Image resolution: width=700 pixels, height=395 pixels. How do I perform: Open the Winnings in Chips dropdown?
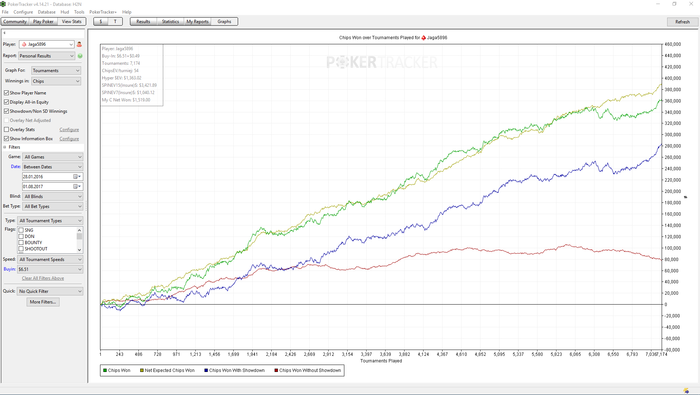pos(56,81)
